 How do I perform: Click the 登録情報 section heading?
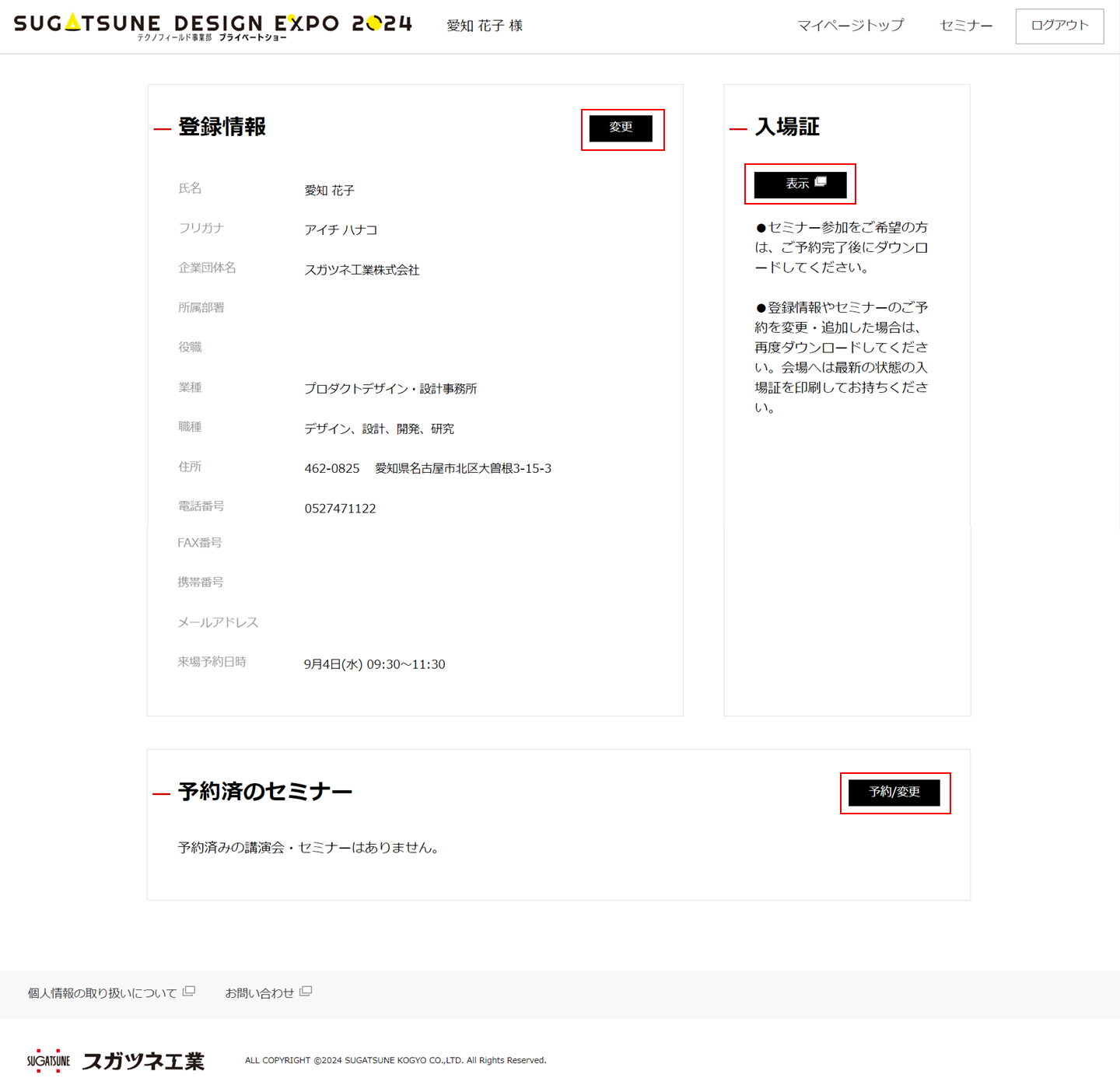point(222,127)
